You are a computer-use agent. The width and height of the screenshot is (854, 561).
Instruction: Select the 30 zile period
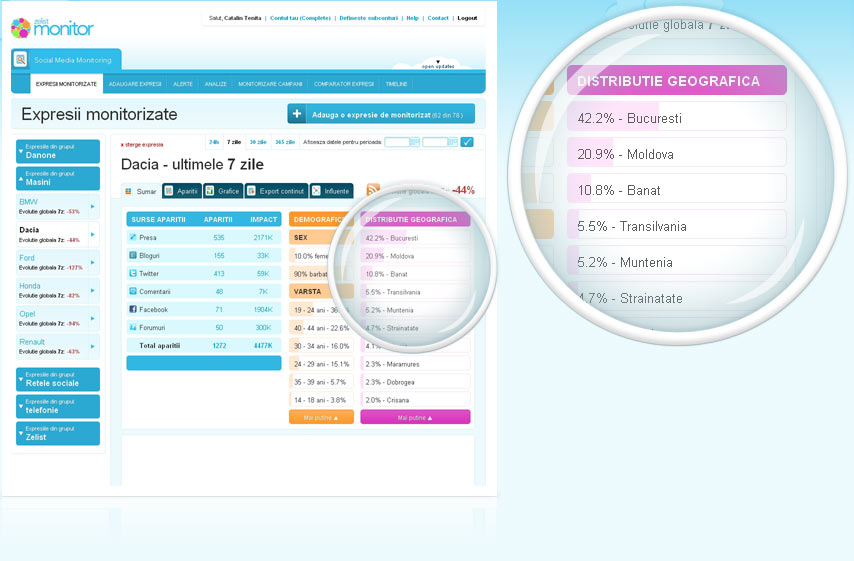(258, 142)
